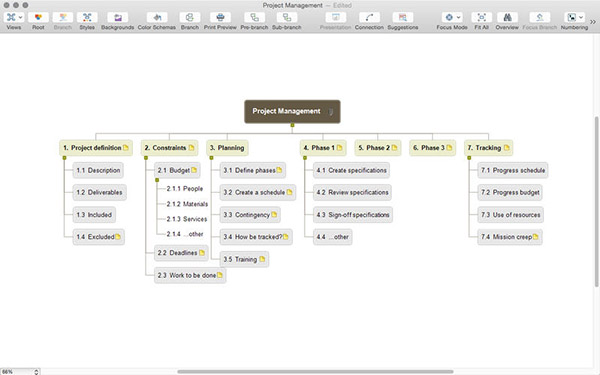This screenshot has width=600, height=375.
Task: Click the horizontal scrollbar thumb
Action: pyautogui.click(x=315, y=372)
